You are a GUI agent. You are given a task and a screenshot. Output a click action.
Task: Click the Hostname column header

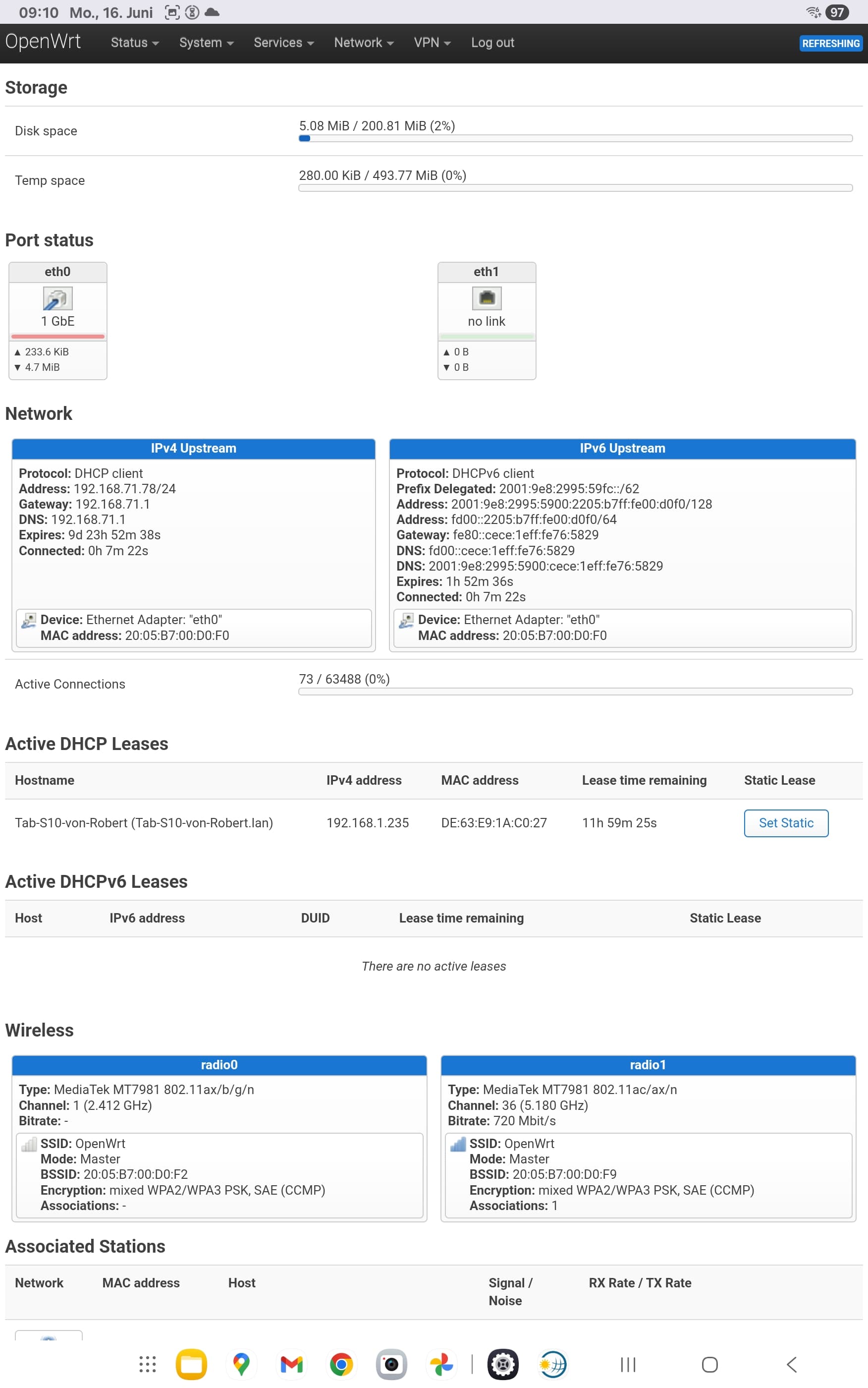[44, 780]
